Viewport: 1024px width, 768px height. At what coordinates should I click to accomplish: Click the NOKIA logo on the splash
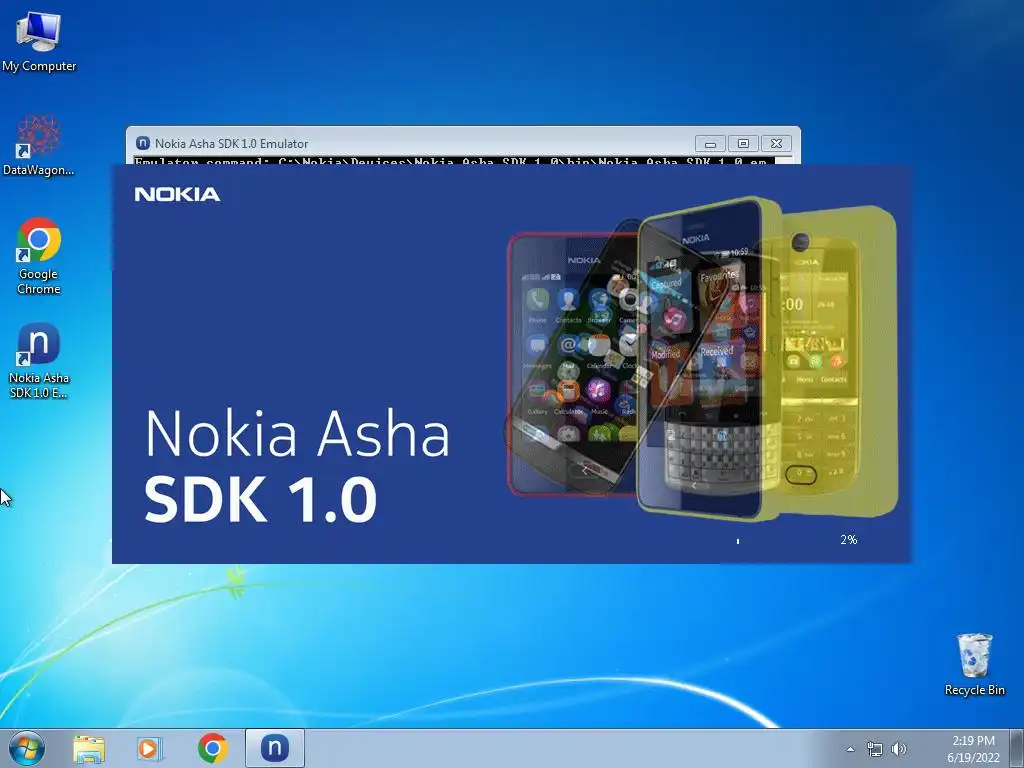coord(178,194)
